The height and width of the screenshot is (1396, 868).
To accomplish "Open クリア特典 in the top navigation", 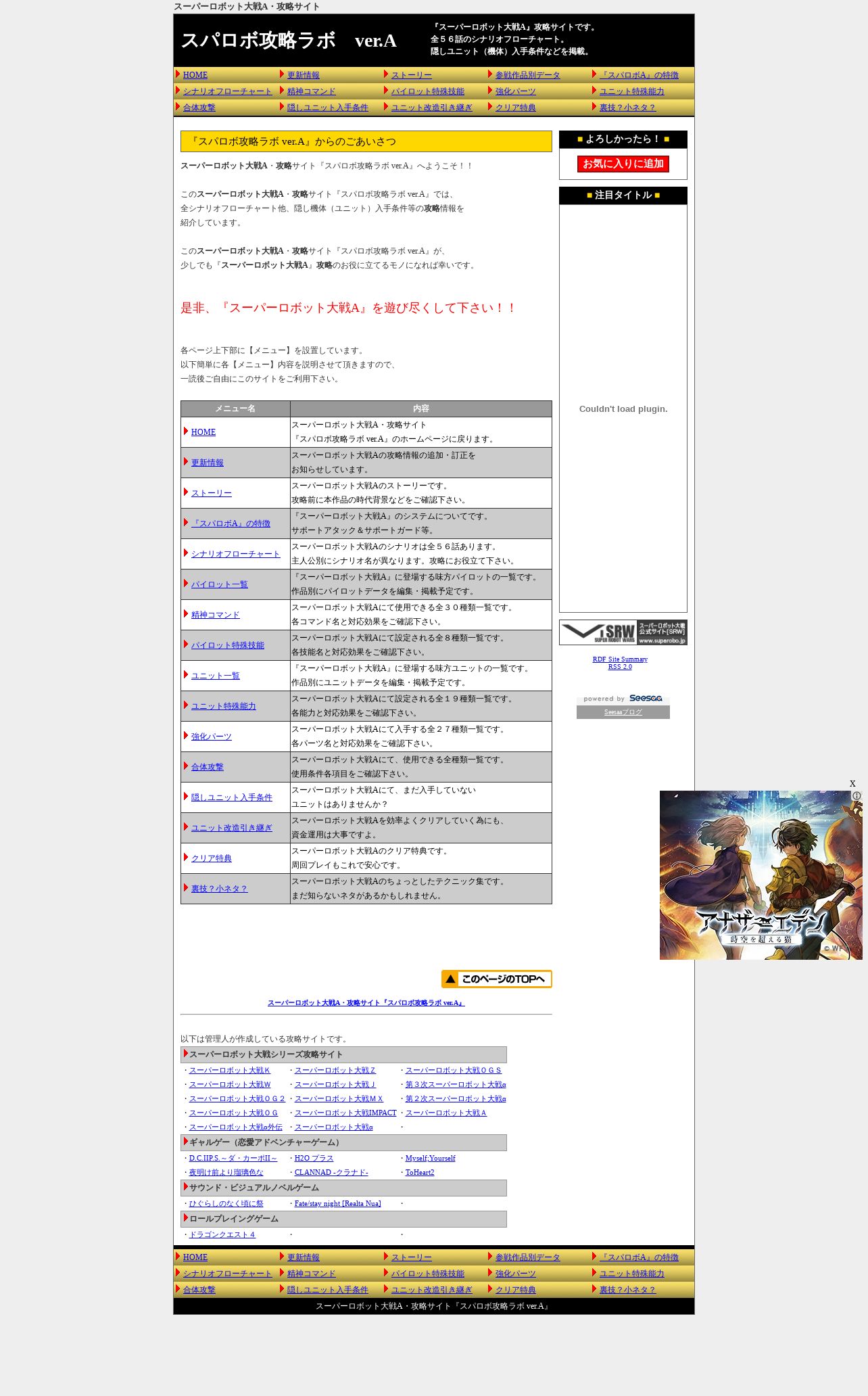I will (516, 108).
